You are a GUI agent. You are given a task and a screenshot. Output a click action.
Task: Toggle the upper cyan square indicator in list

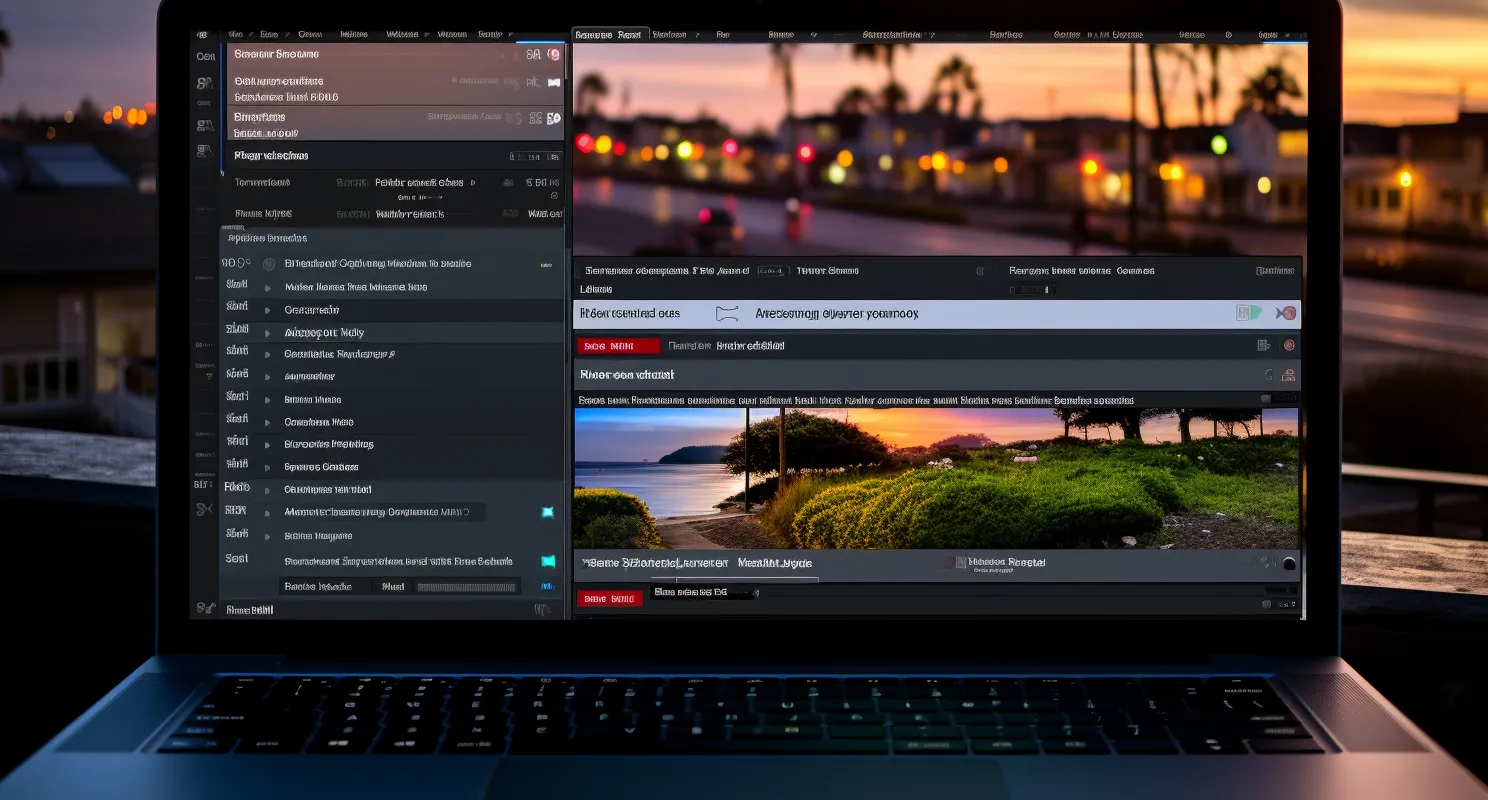click(x=547, y=512)
